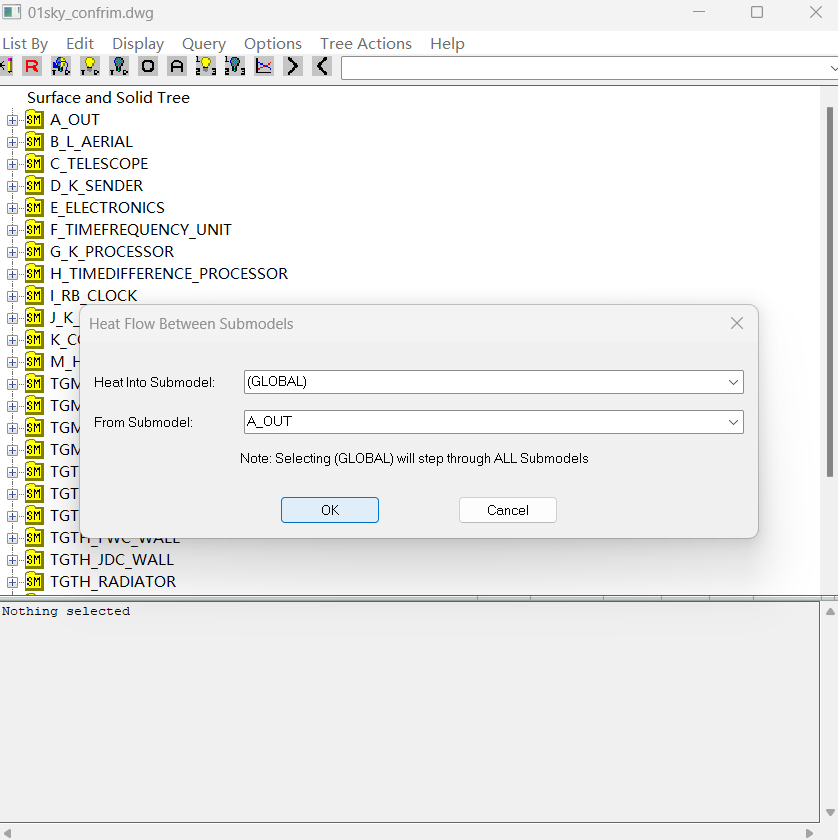Click the right-pointing arrow toolbar icon
This screenshot has width=838, height=840.
click(x=292, y=66)
